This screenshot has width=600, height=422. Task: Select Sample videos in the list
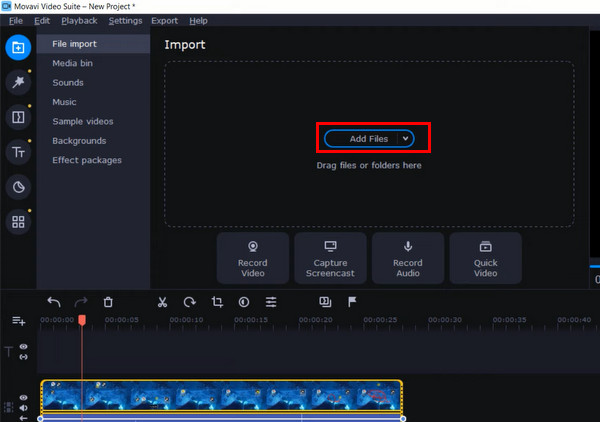[x=93, y=121]
